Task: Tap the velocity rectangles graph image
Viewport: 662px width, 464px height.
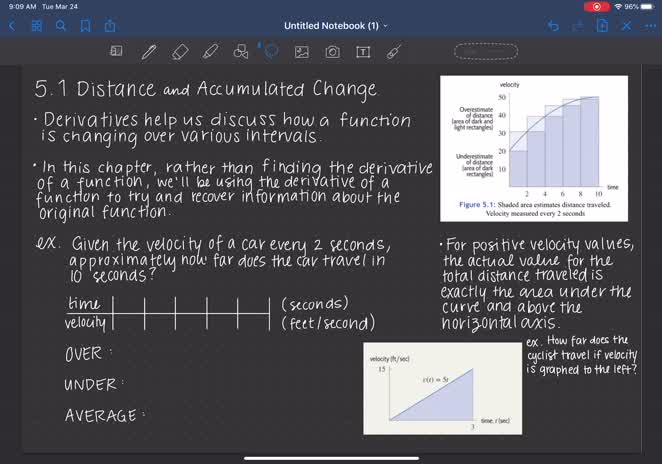Action: [x=536, y=148]
